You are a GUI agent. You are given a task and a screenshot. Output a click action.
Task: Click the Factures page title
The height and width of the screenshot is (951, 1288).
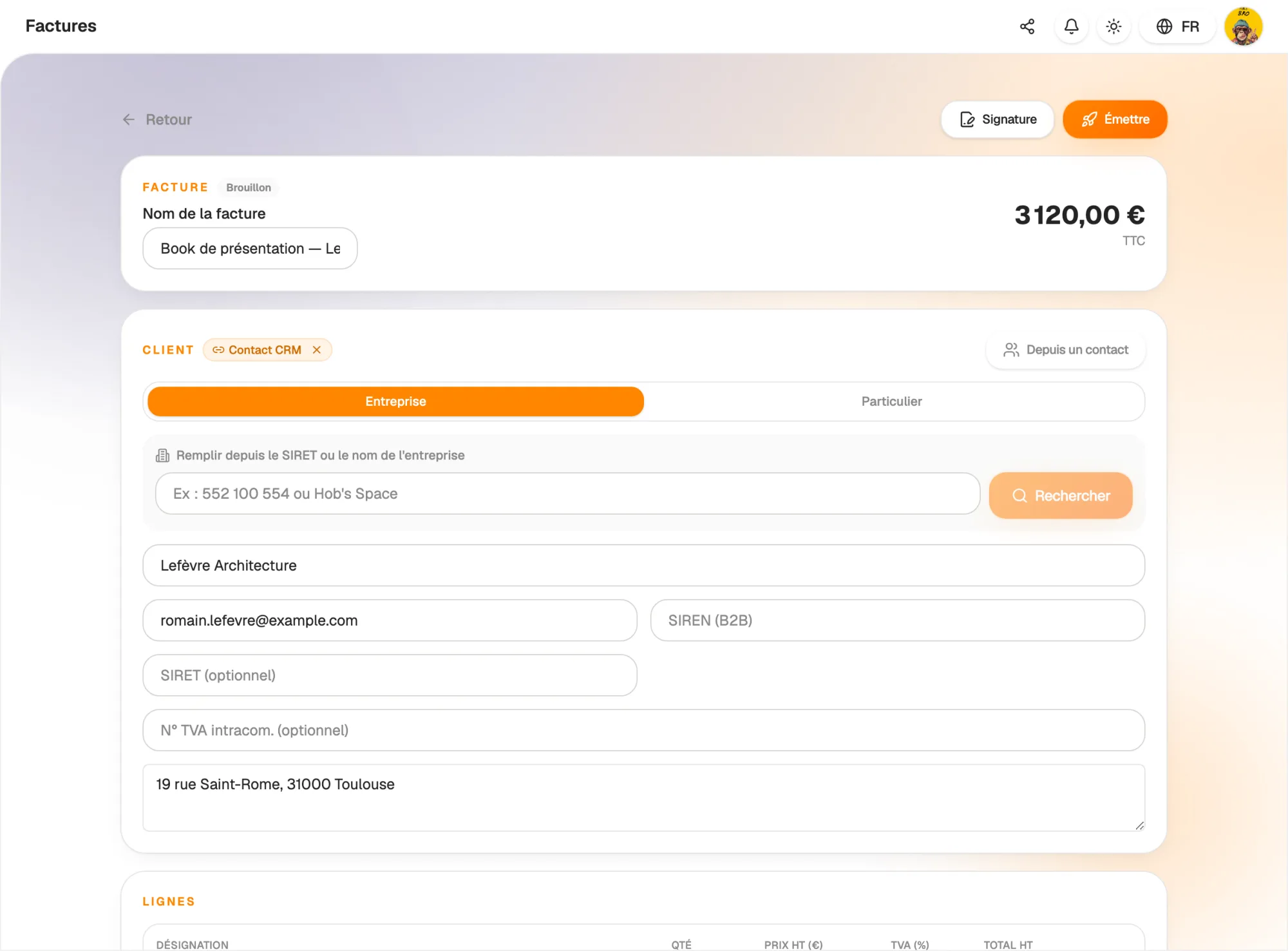(x=61, y=26)
